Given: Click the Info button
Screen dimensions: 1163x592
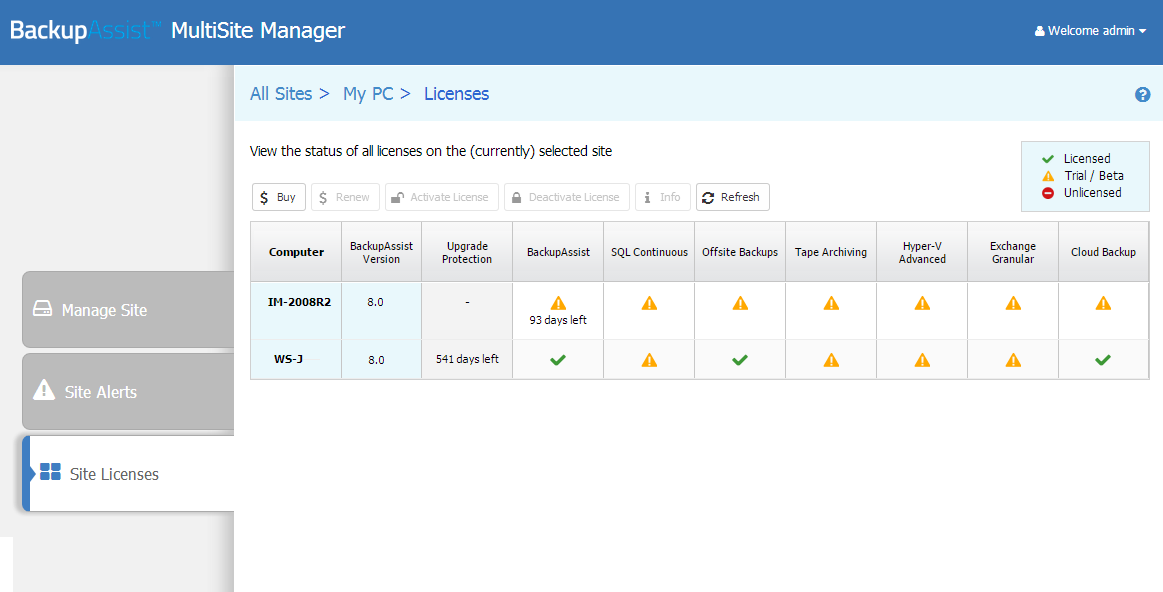Looking at the screenshot, I should pos(663,197).
